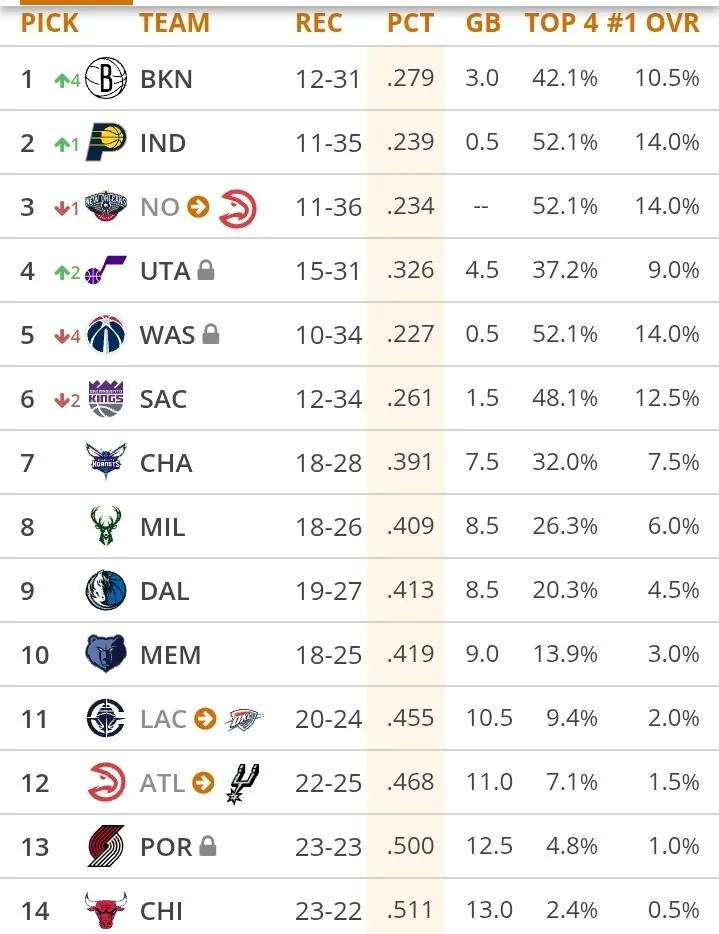This screenshot has width=719, height=934.
Task: Sort by the TOP 4 column header
Action: [x=561, y=23]
